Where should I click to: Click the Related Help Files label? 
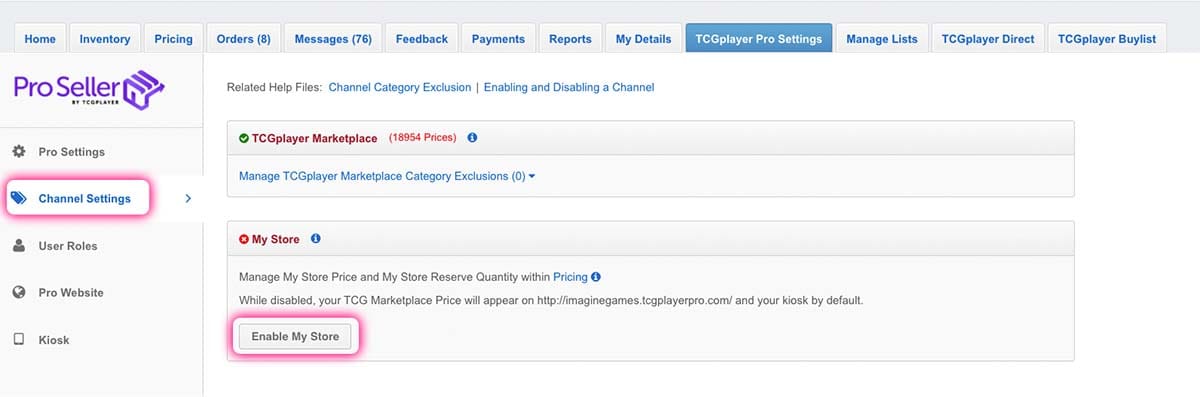pos(275,88)
